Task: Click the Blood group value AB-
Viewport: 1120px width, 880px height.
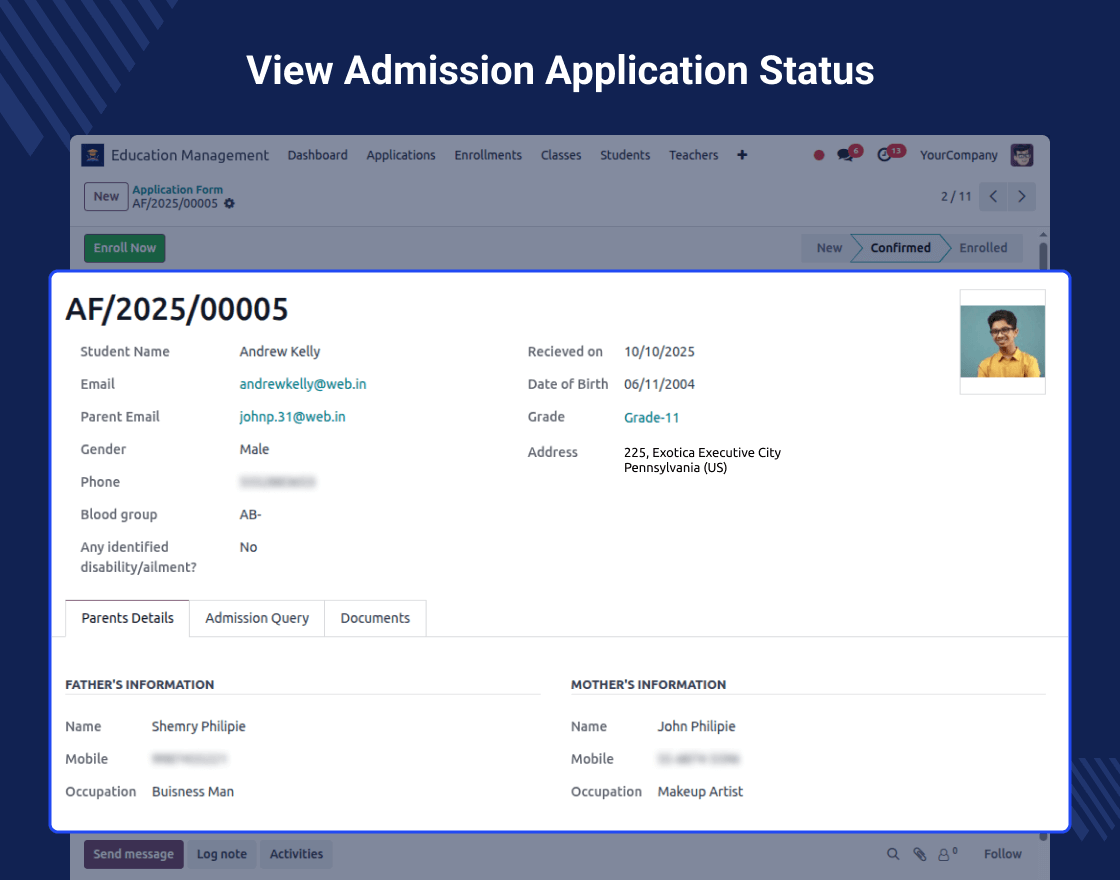Action: pos(250,514)
